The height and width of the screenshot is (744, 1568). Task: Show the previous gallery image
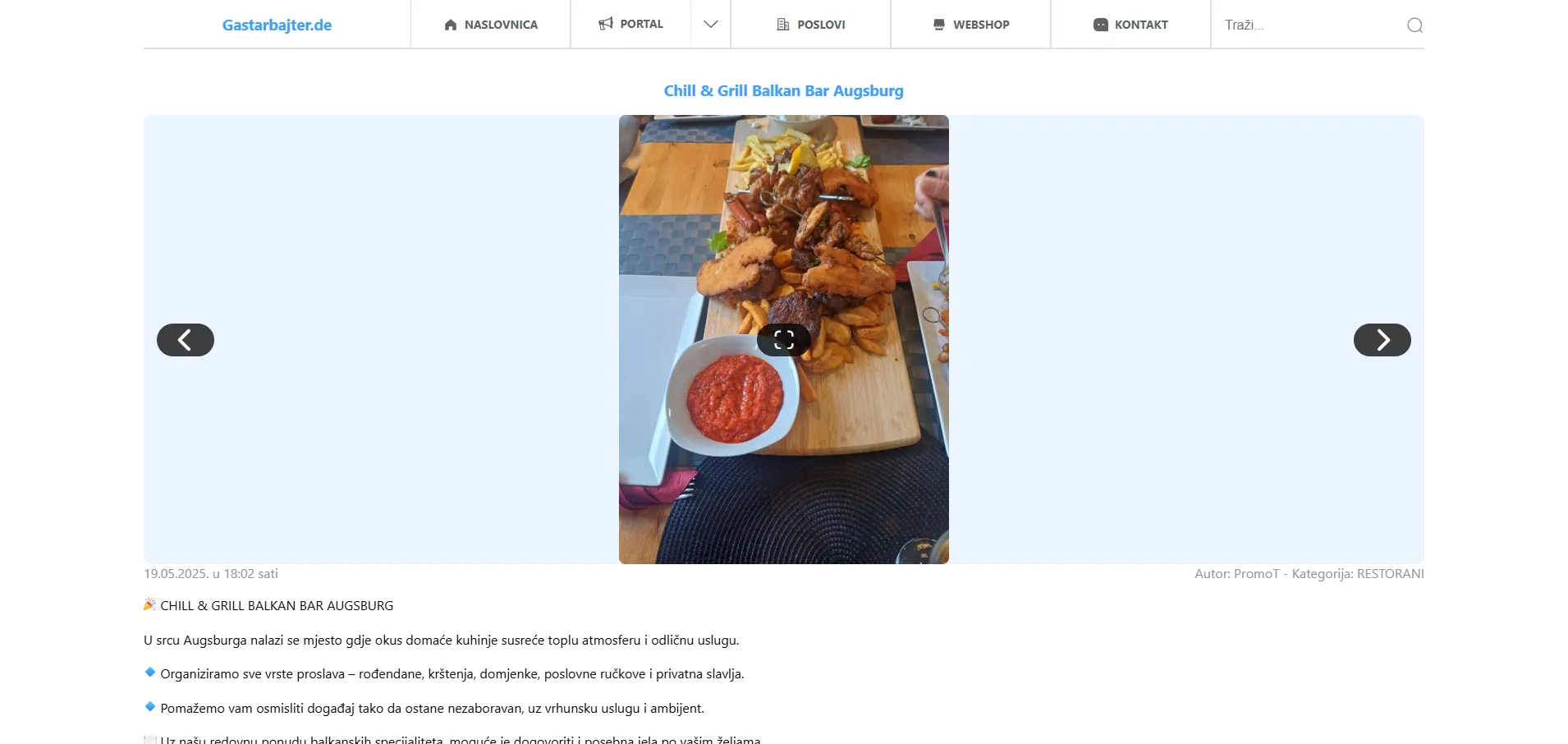point(186,340)
